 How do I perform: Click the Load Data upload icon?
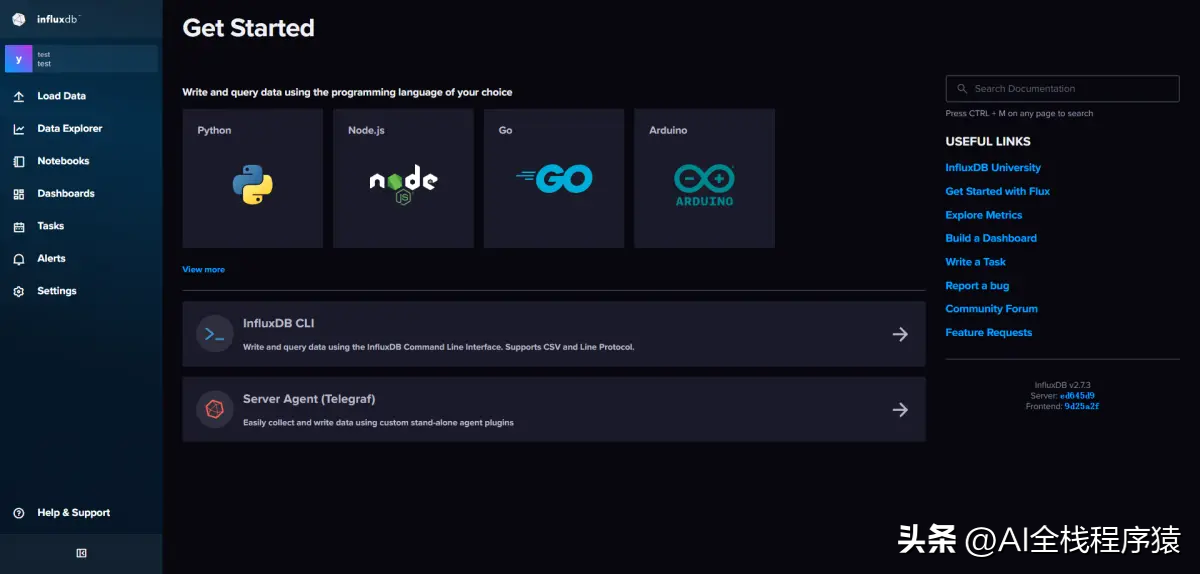coord(19,97)
